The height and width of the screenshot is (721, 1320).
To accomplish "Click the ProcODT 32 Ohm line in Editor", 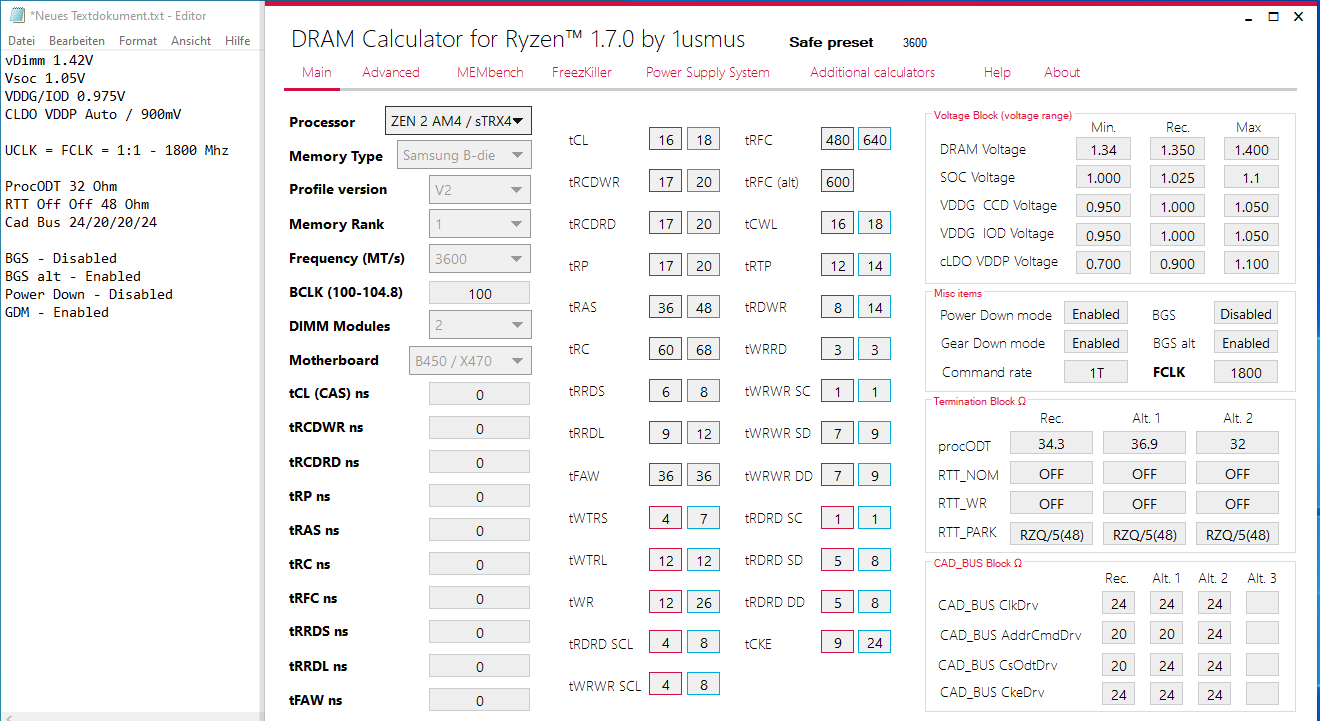I will click(61, 186).
